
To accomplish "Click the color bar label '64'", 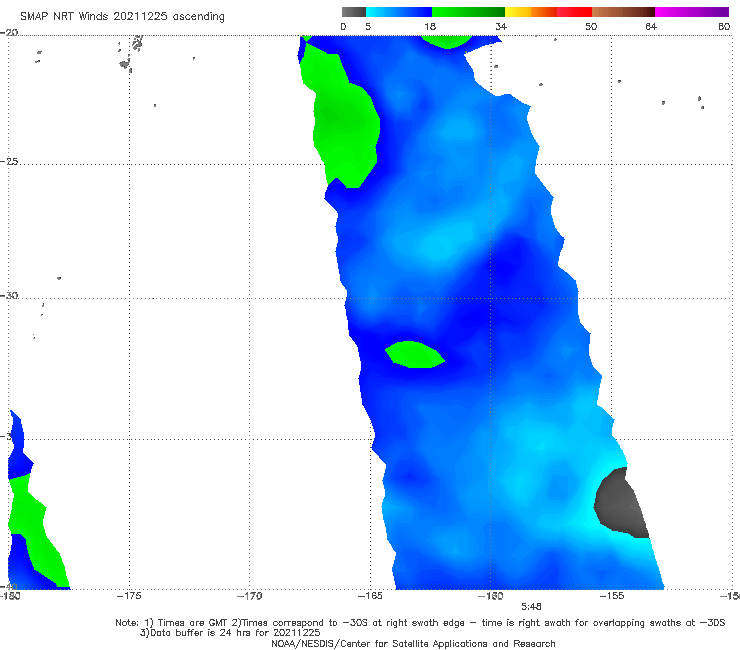I will coord(651,26).
